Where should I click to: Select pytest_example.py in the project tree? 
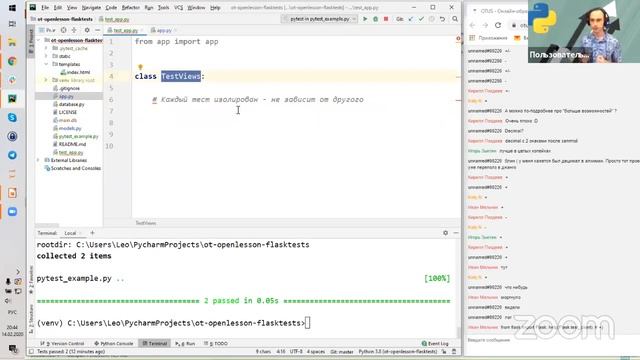click(x=76, y=136)
